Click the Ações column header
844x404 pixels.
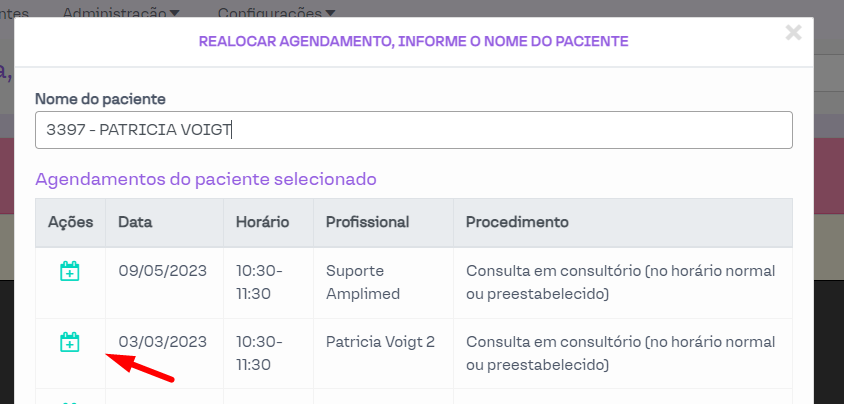(70, 221)
